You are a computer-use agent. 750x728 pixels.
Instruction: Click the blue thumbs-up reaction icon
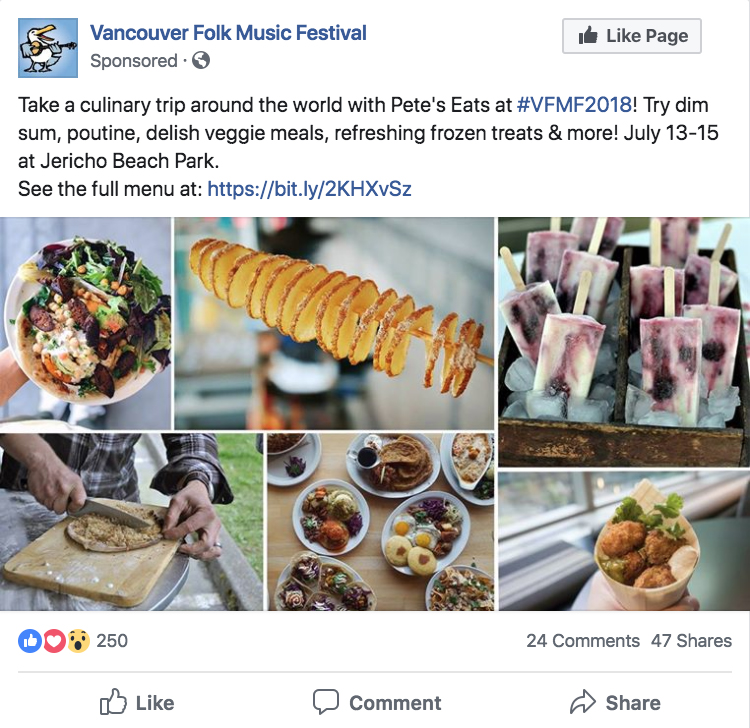30,641
